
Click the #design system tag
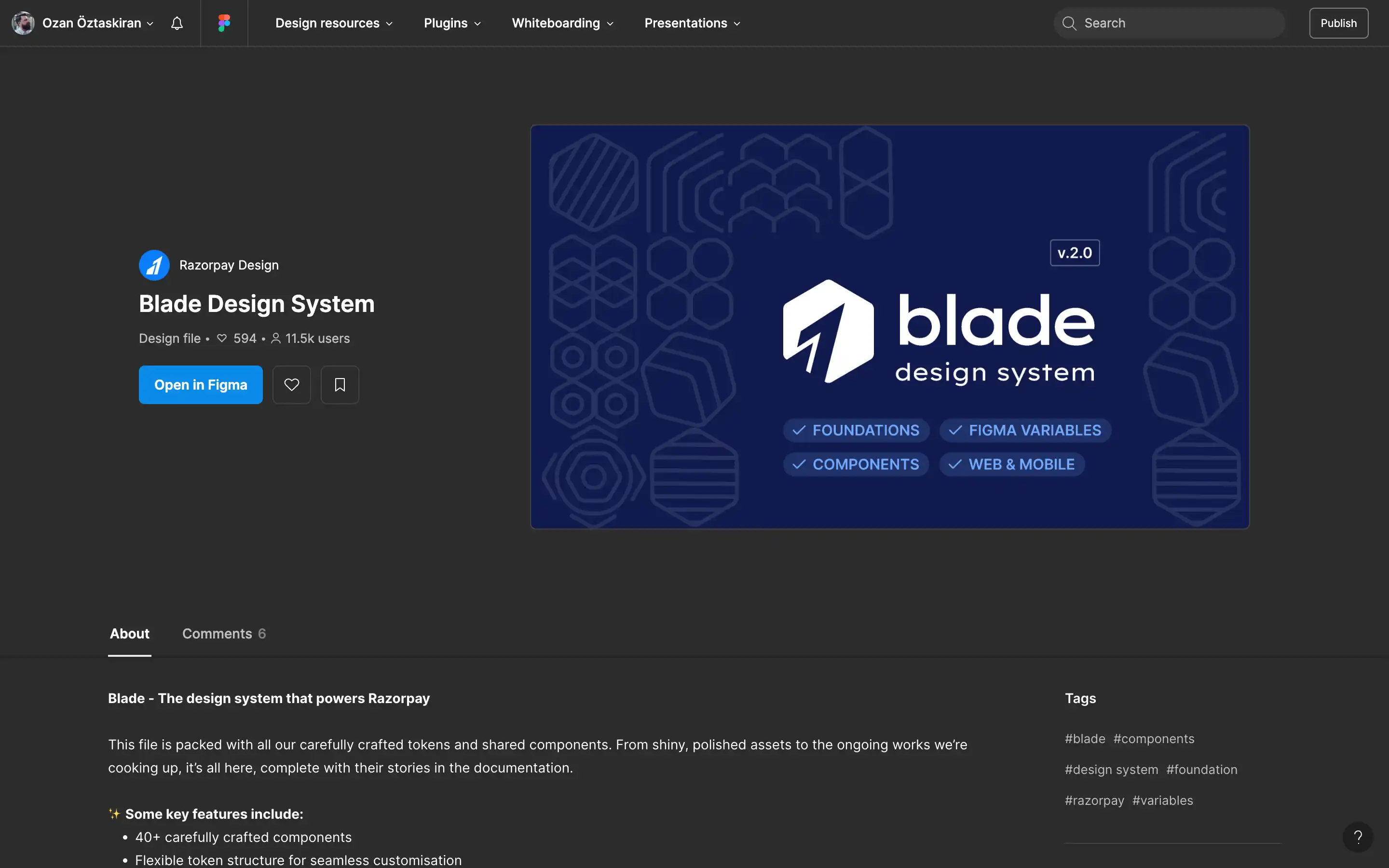tap(1111, 769)
